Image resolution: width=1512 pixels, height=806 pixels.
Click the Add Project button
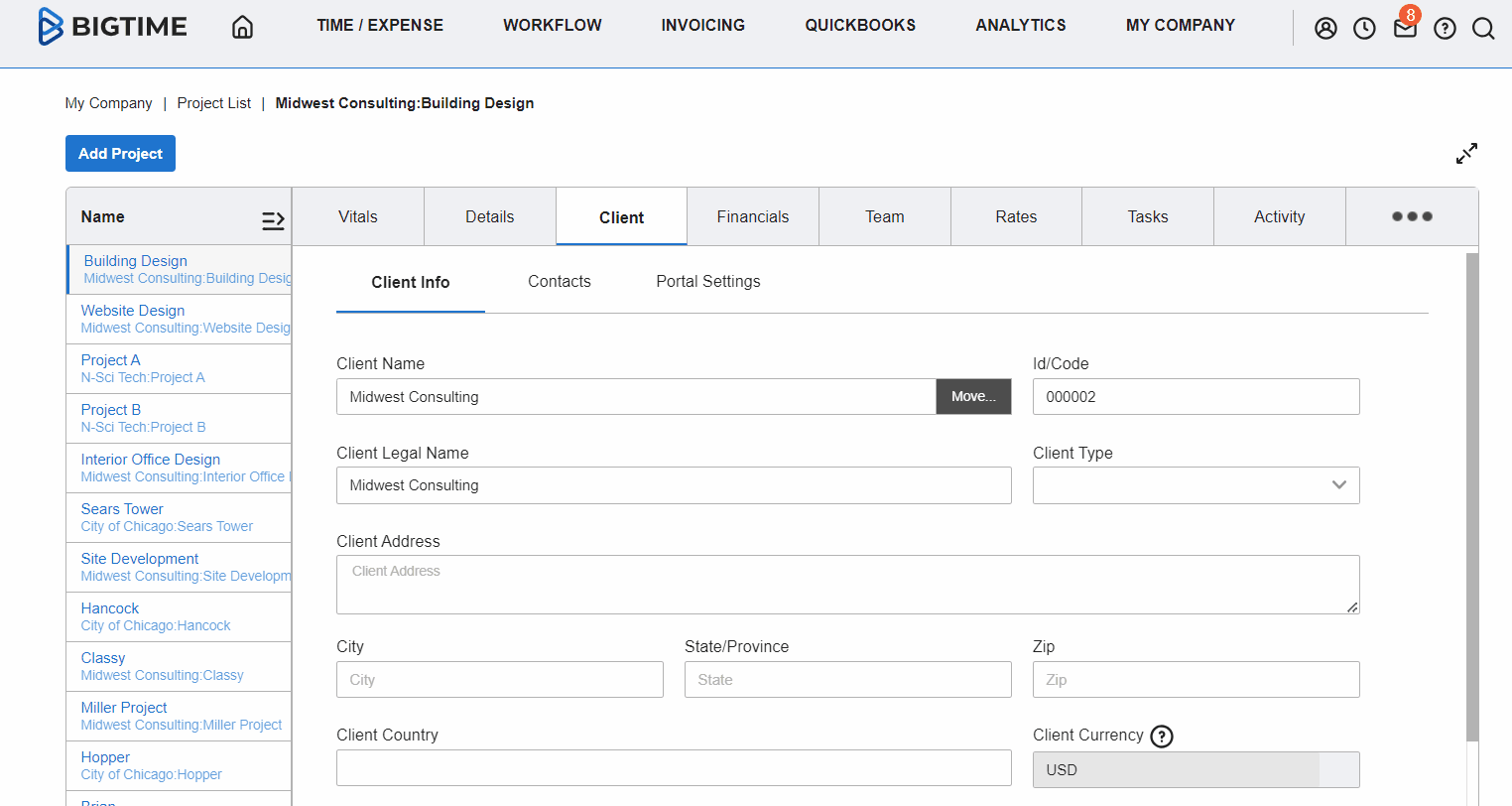(x=120, y=154)
